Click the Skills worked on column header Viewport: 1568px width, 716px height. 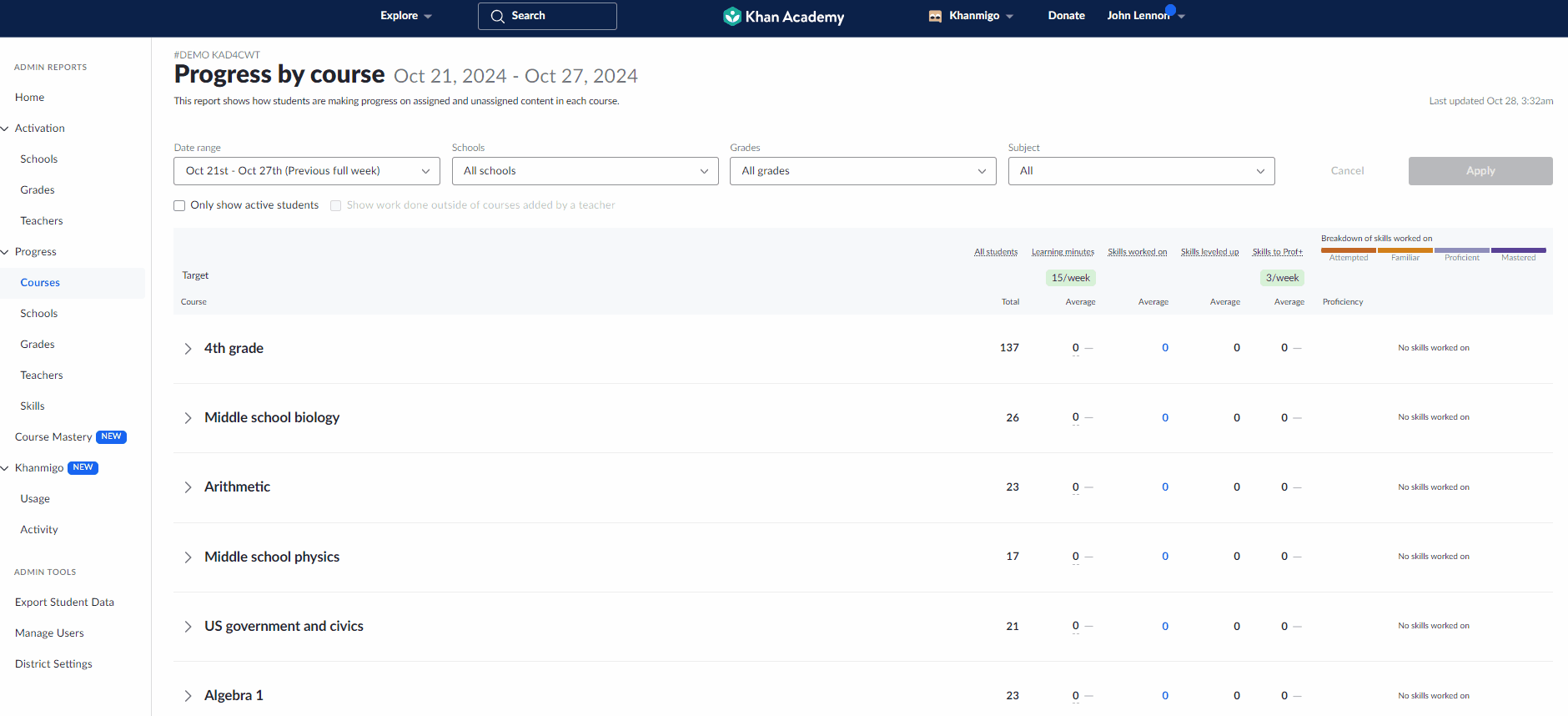1137,252
